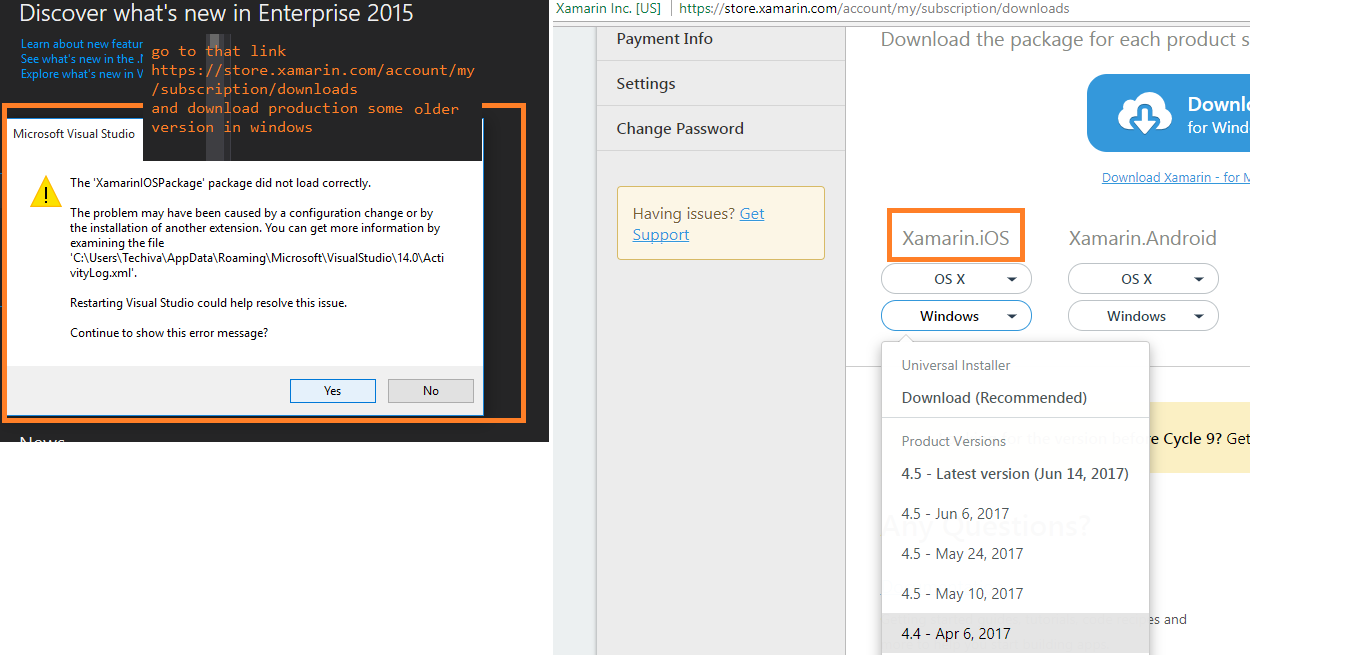Image resolution: width=1360 pixels, height=660 pixels.
Task: Click the Xamarin Inc. [US] certificate label
Action: (608, 8)
